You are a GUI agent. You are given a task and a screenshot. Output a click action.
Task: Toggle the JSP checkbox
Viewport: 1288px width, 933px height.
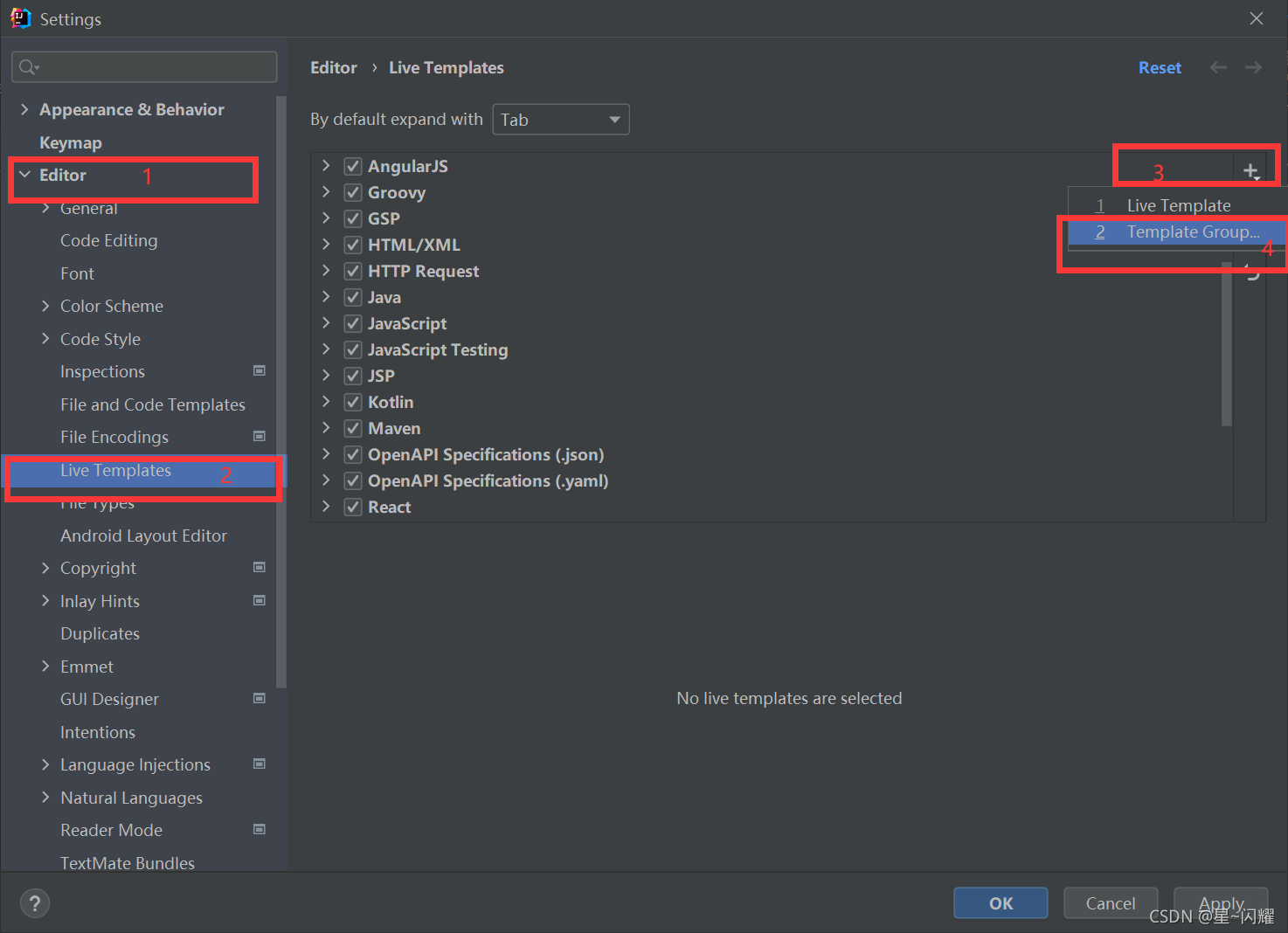click(353, 376)
